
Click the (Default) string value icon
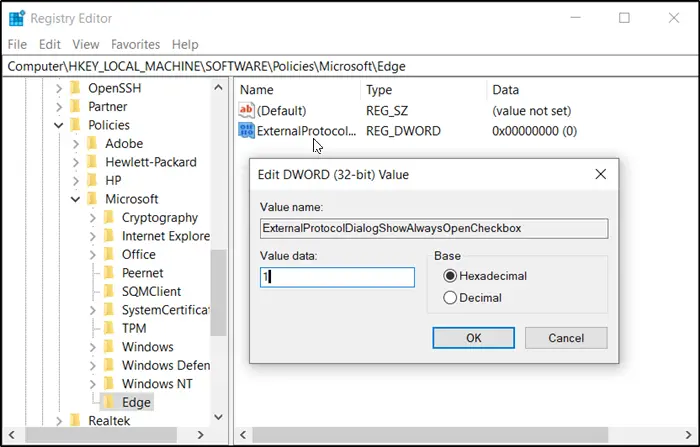click(x=246, y=110)
